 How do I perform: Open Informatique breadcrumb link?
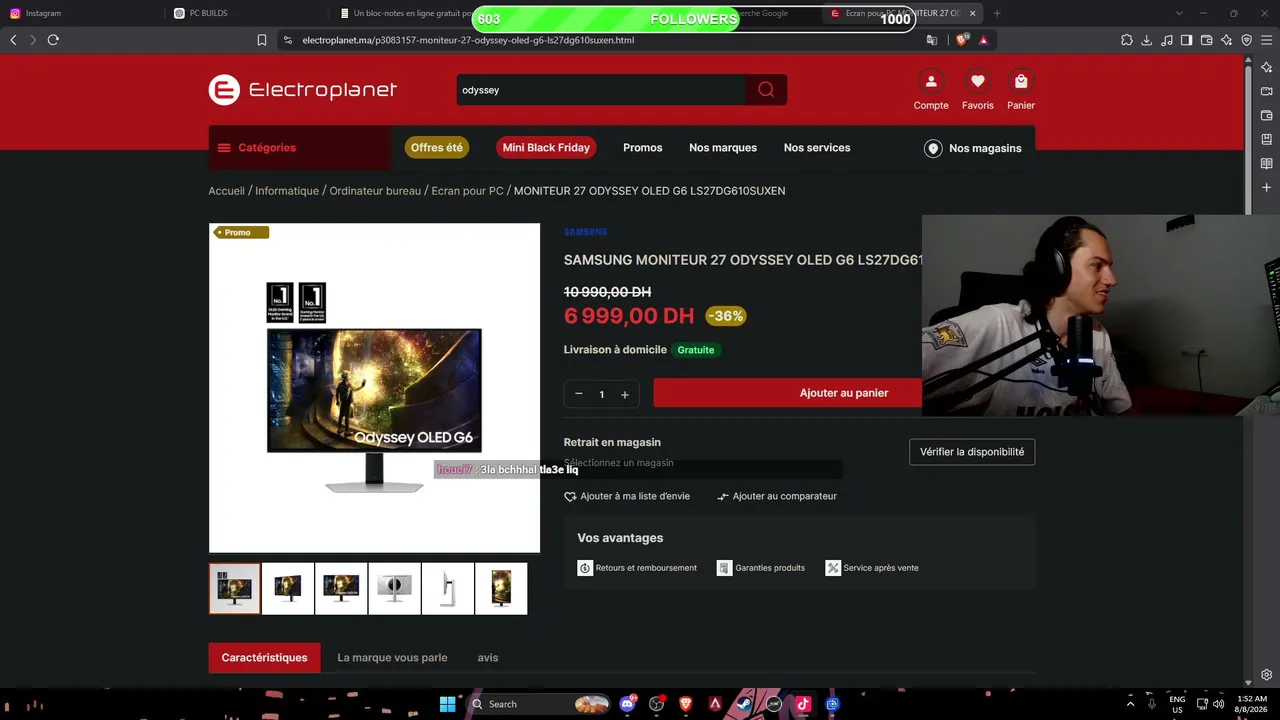(x=287, y=191)
